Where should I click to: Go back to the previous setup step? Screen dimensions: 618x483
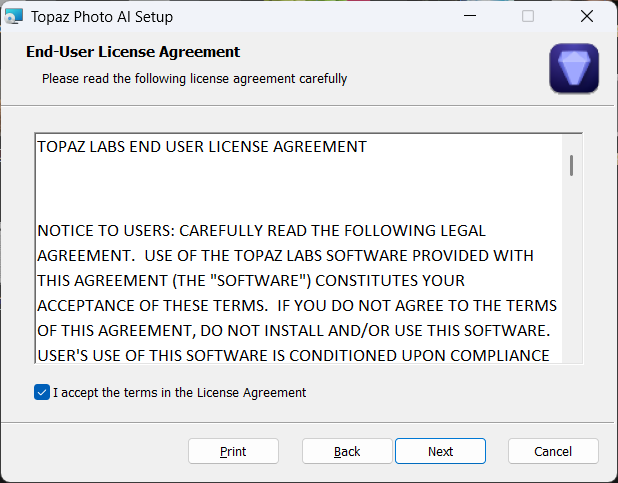[347, 451]
